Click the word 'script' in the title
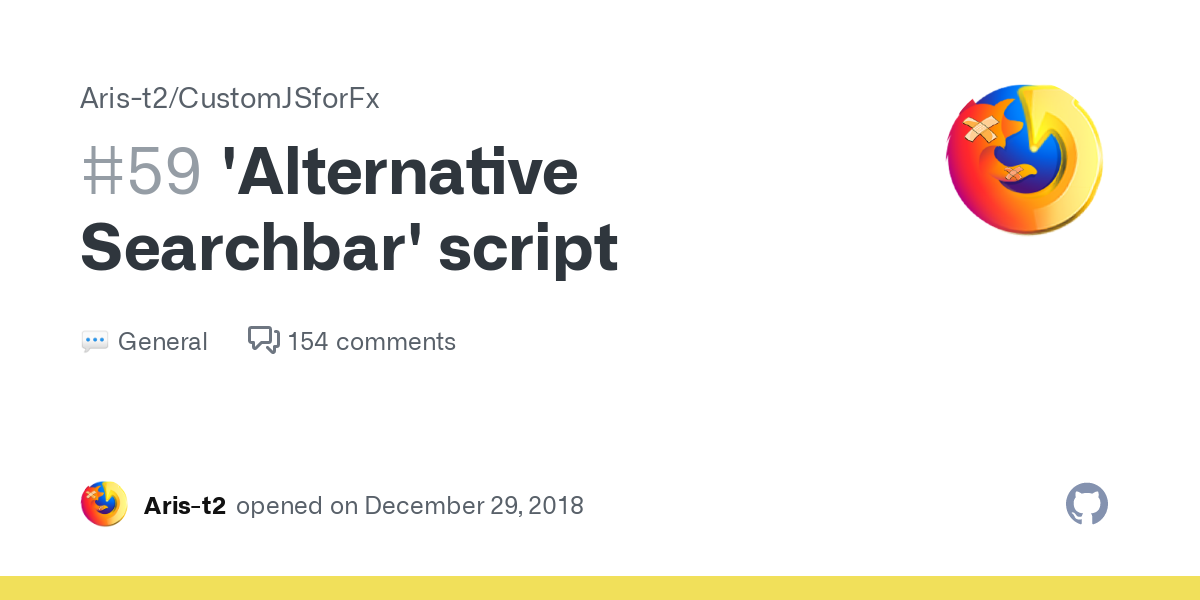The image size is (1200, 600). tap(528, 248)
